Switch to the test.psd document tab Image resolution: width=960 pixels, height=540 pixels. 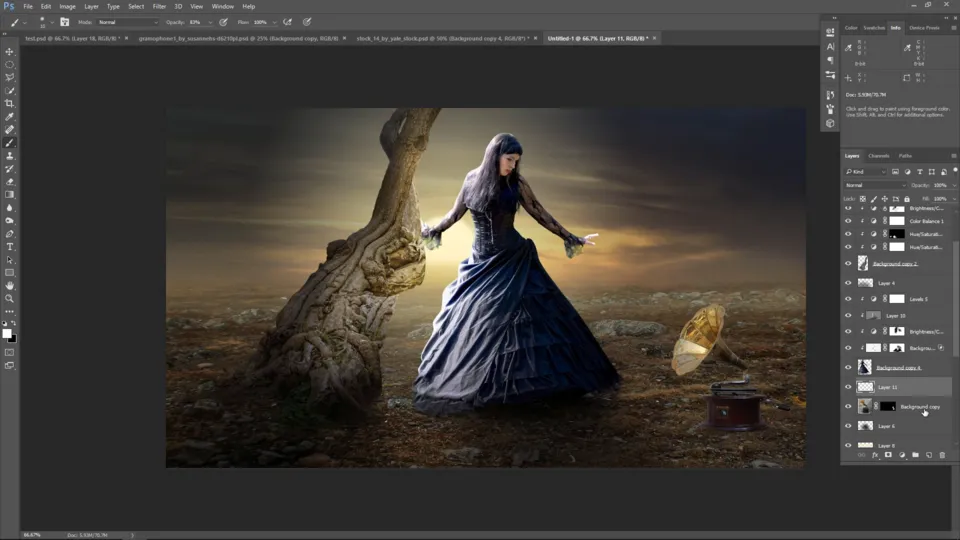pyautogui.click(x=72, y=38)
